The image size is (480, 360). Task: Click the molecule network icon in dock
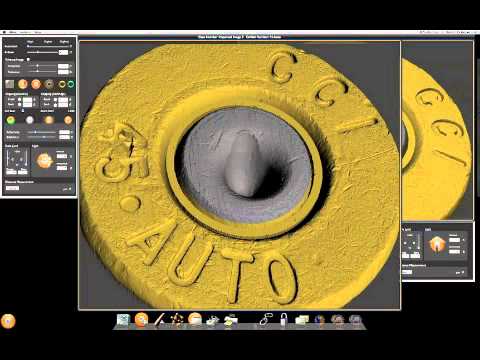pos(177,319)
